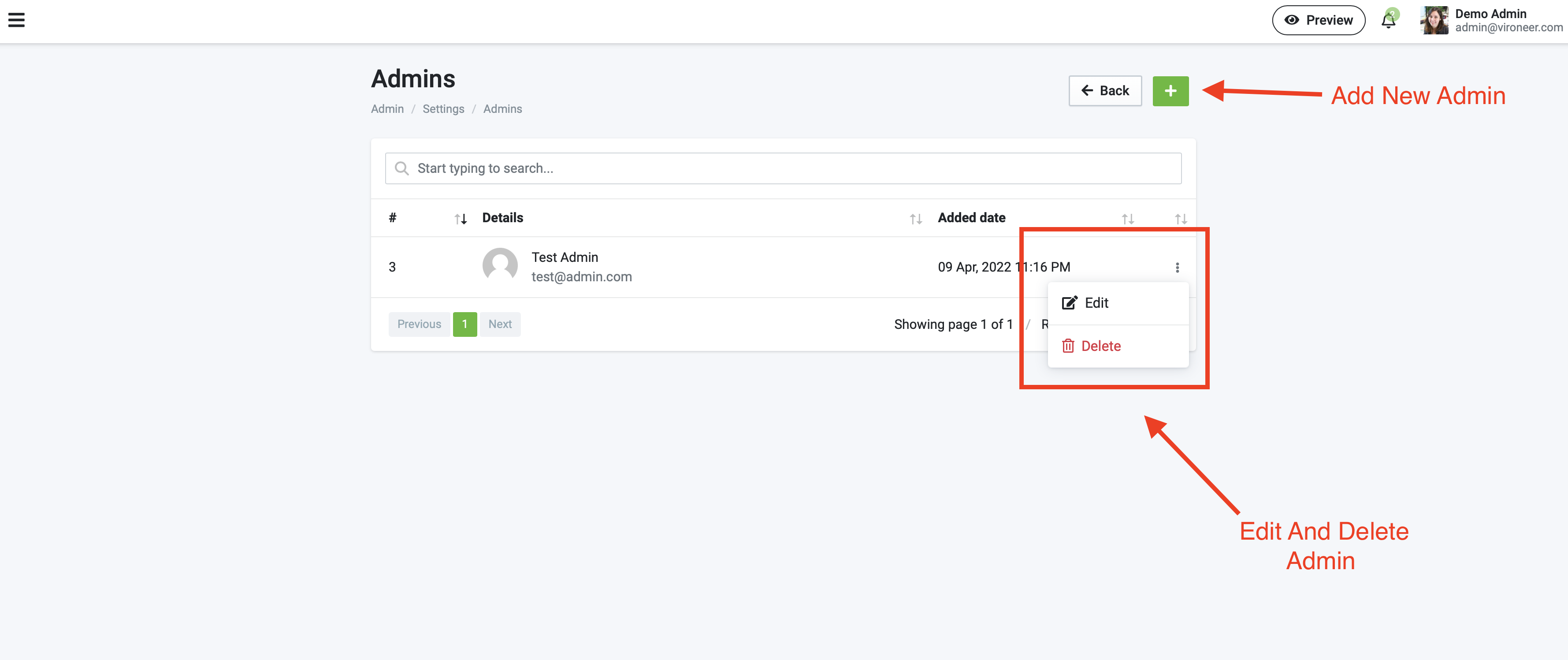Go to the Next page
This screenshot has height=660, width=1568.
tap(500, 324)
